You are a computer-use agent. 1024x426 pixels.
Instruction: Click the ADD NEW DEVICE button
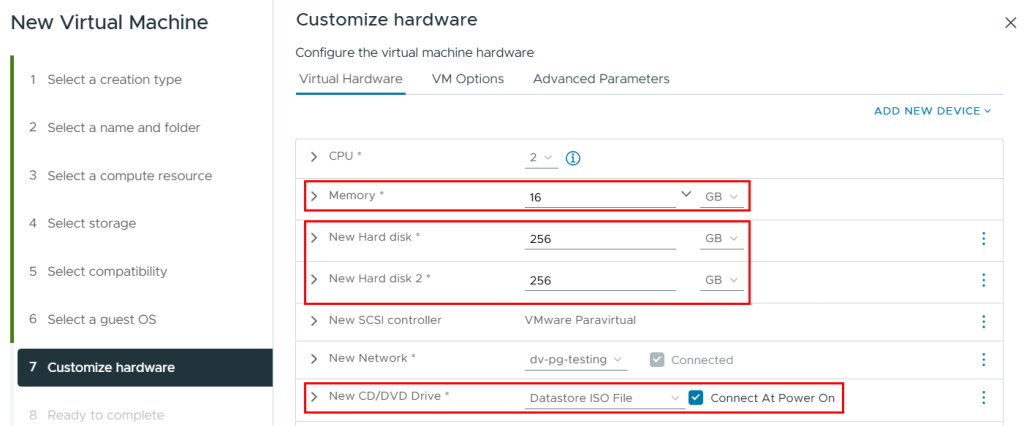(x=932, y=111)
